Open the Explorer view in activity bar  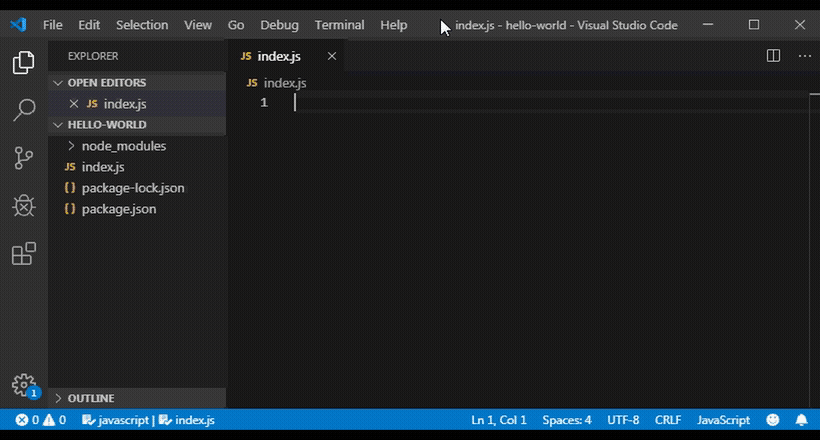[24, 62]
